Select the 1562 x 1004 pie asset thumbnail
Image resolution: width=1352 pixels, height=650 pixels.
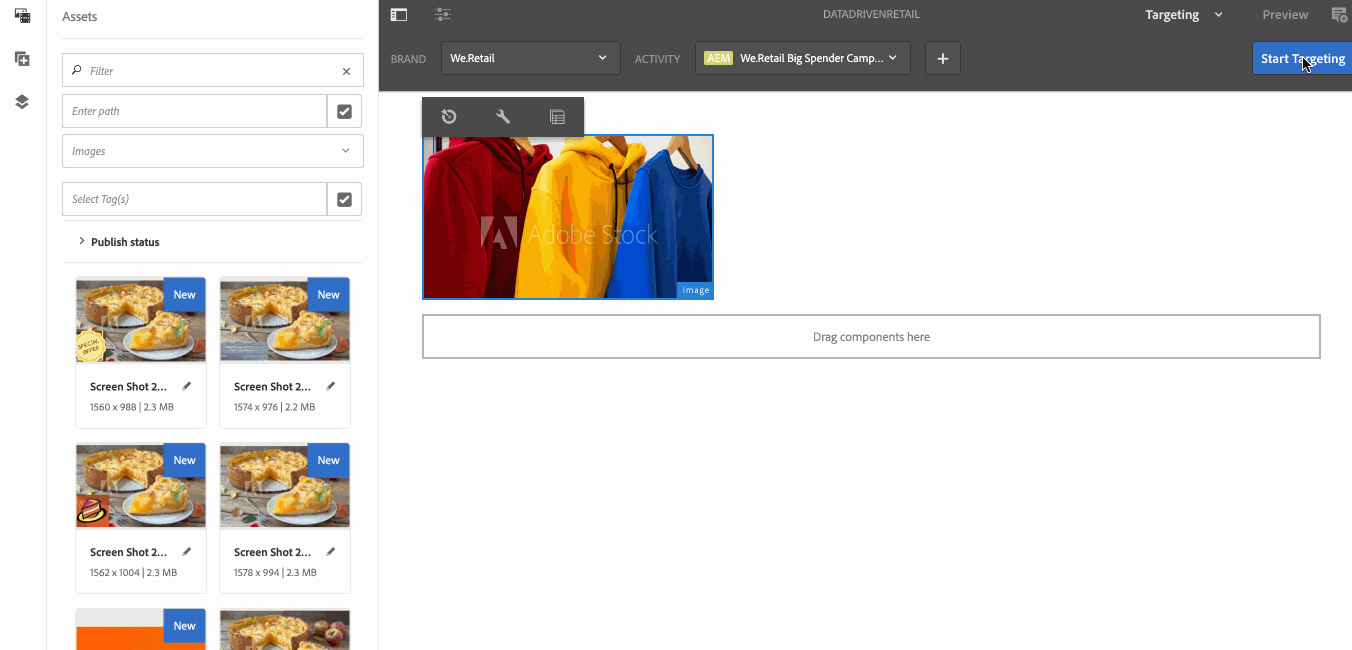[x=141, y=485]
